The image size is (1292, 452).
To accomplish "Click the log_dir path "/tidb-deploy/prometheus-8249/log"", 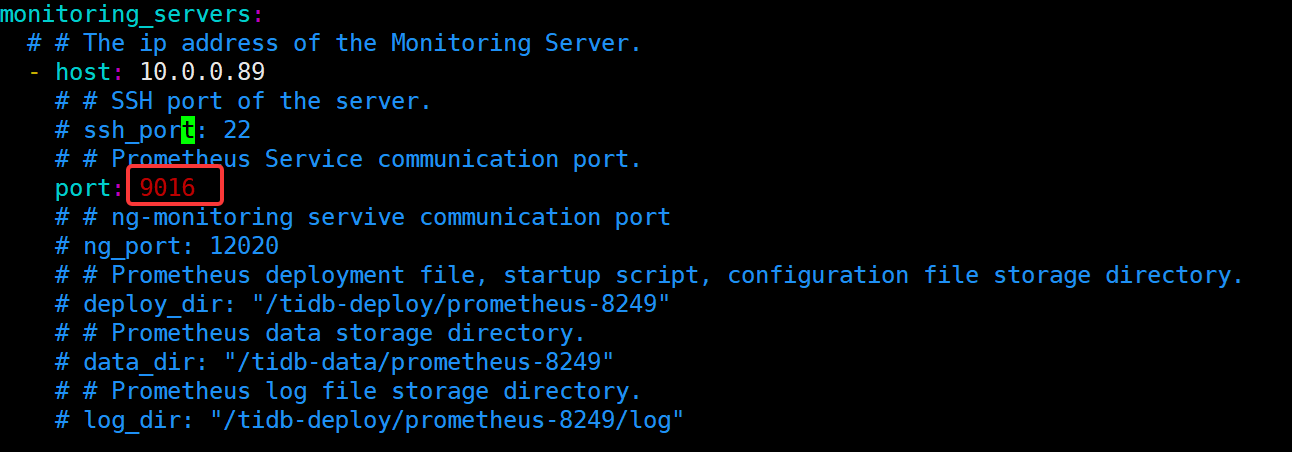I will [x=447, y=420].
